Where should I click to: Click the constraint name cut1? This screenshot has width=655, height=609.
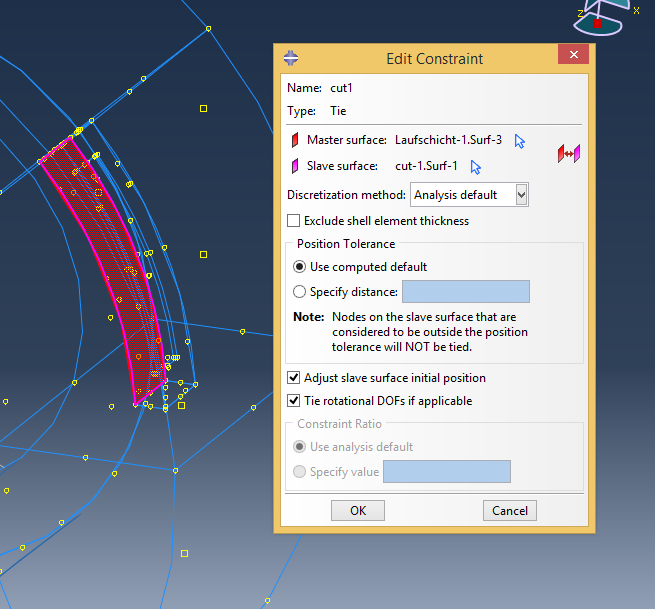[x=341, y=88]
